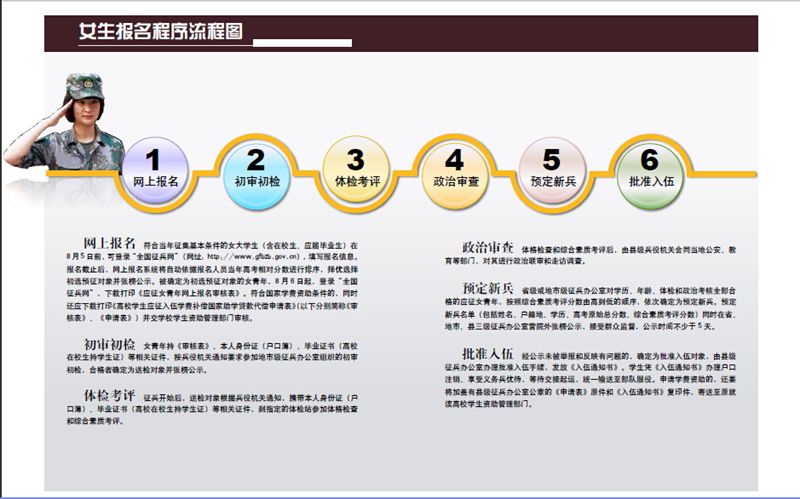Click the red step 5 circle 预定新兵

point(551,169)
